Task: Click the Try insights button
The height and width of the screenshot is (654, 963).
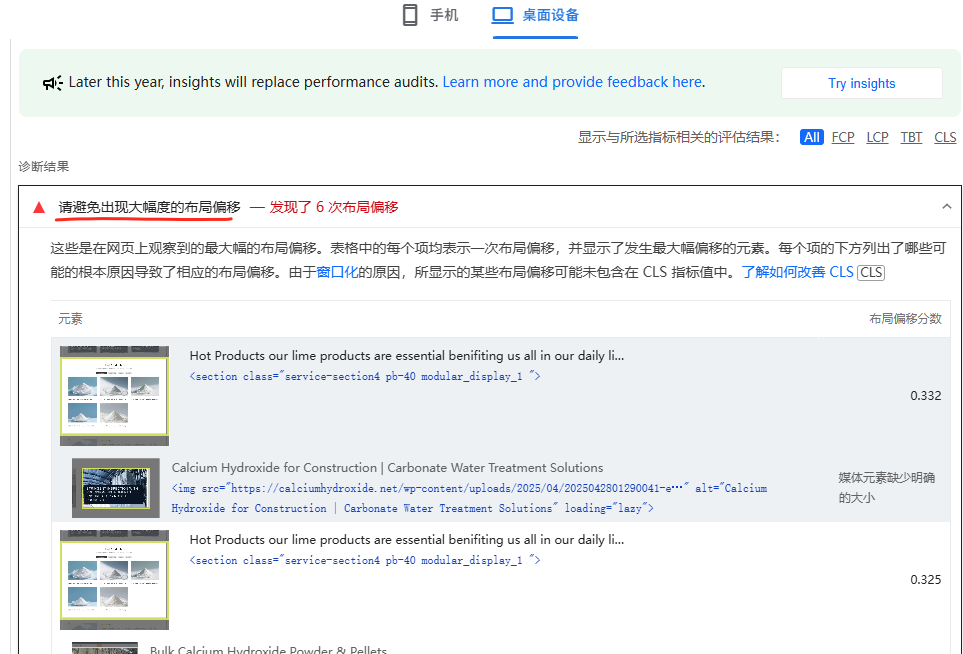Action: pos(860,83)
